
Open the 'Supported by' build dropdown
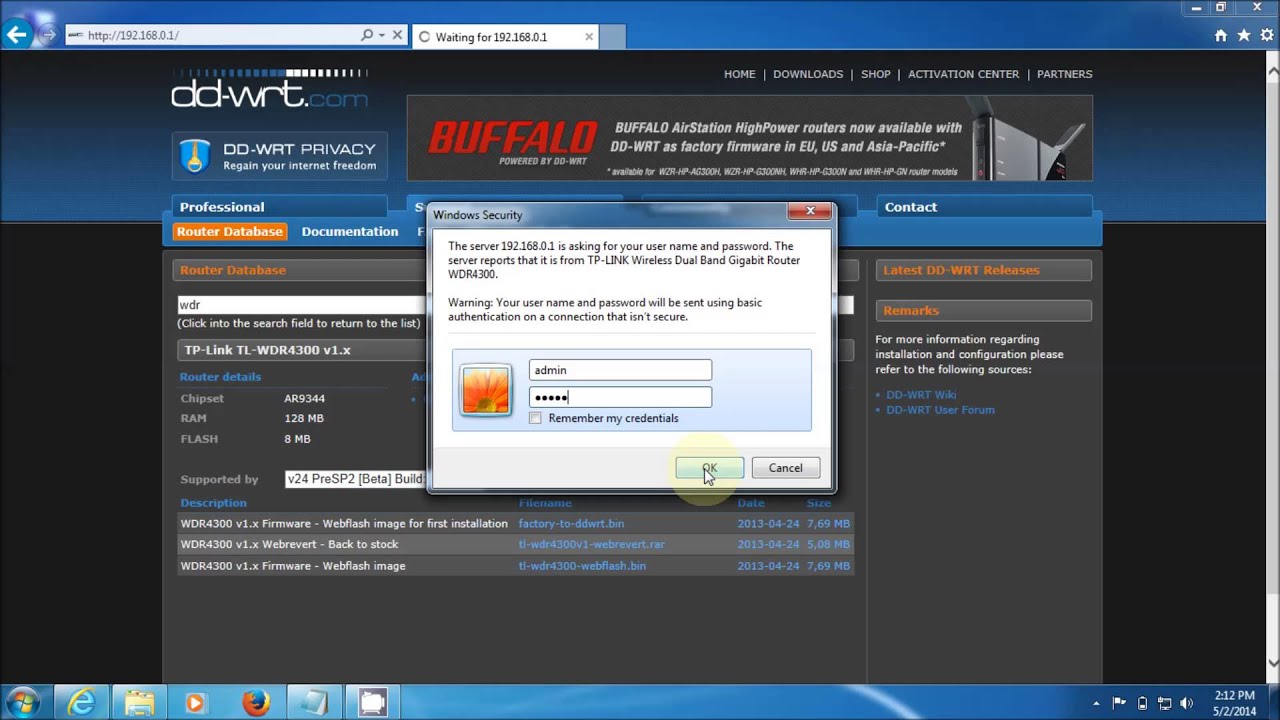[355, 479]
